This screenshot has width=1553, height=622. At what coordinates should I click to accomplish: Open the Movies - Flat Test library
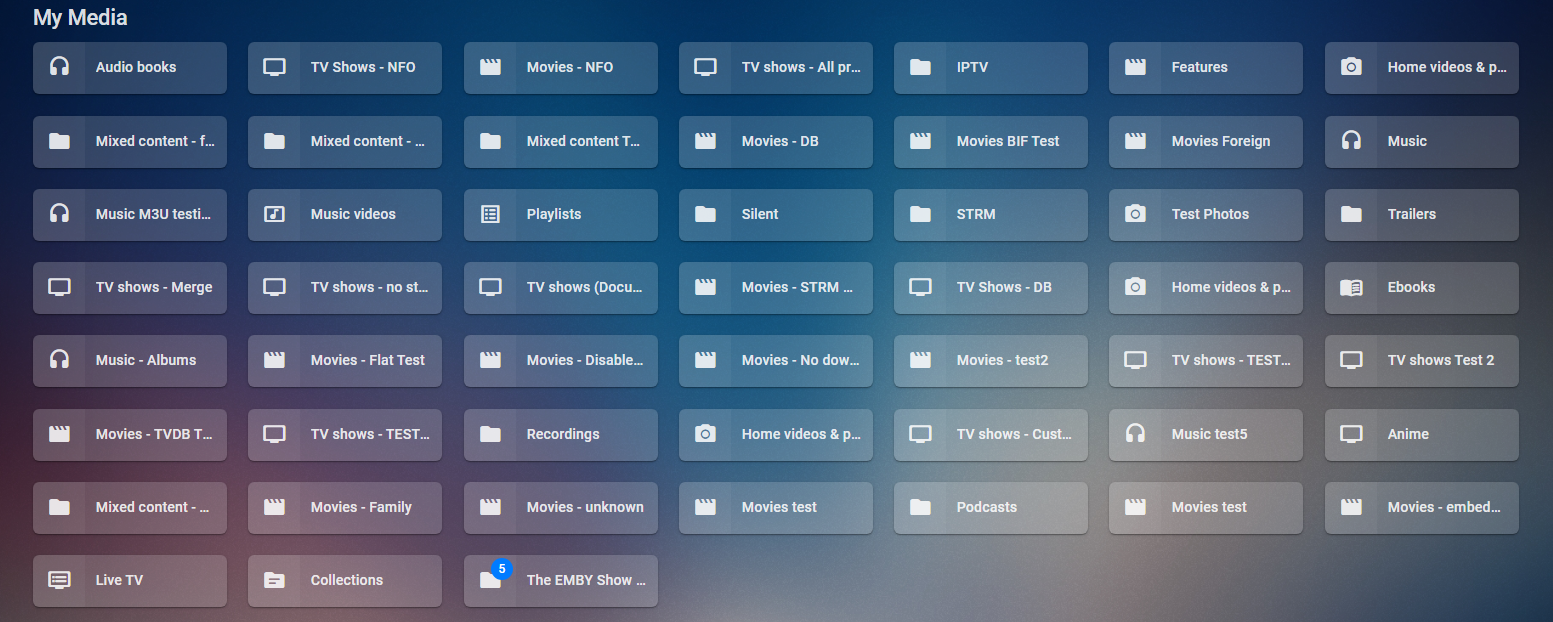[345, 360]
